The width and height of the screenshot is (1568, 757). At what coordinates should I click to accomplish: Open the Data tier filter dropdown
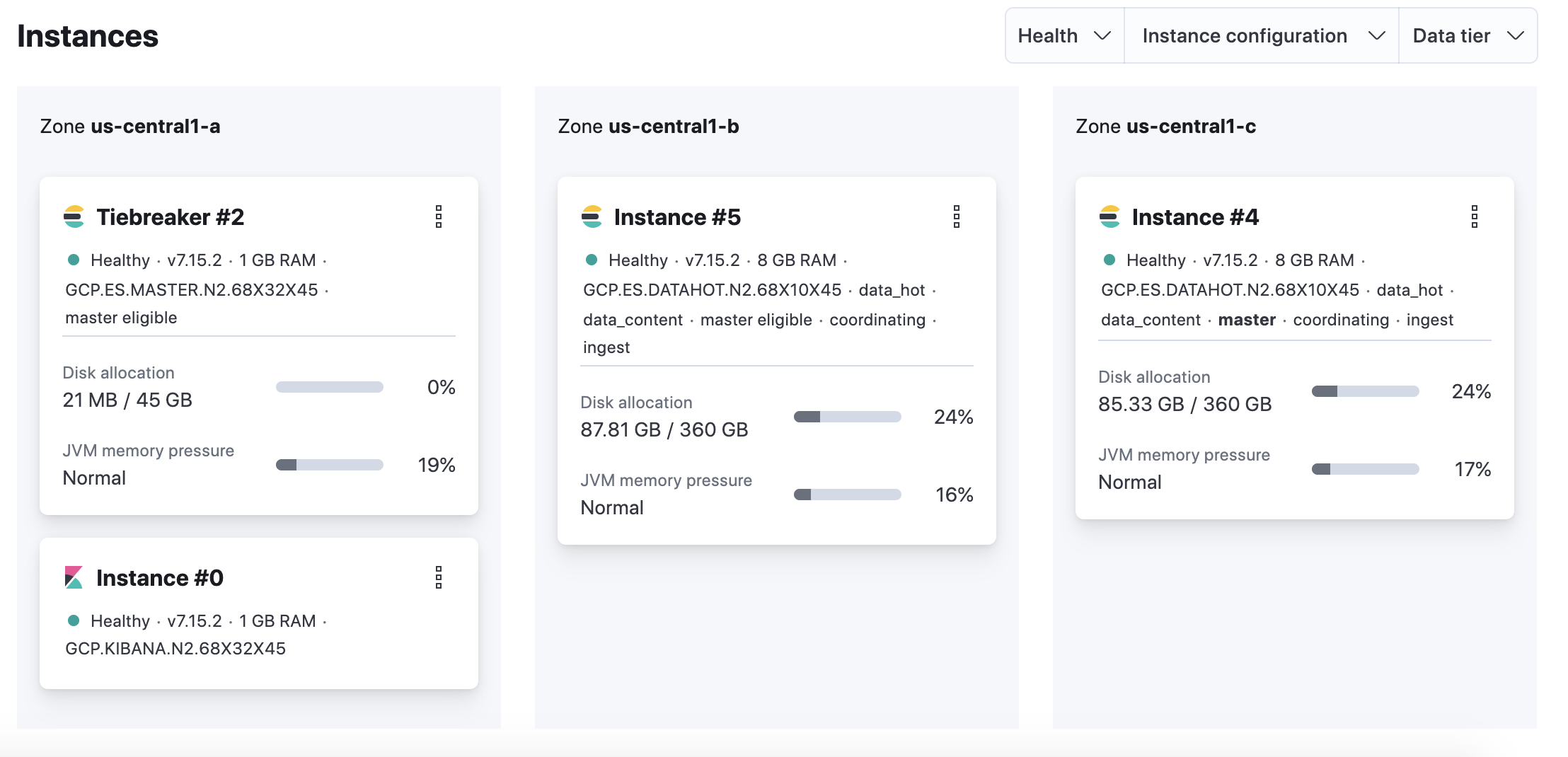click(1468, 35)
